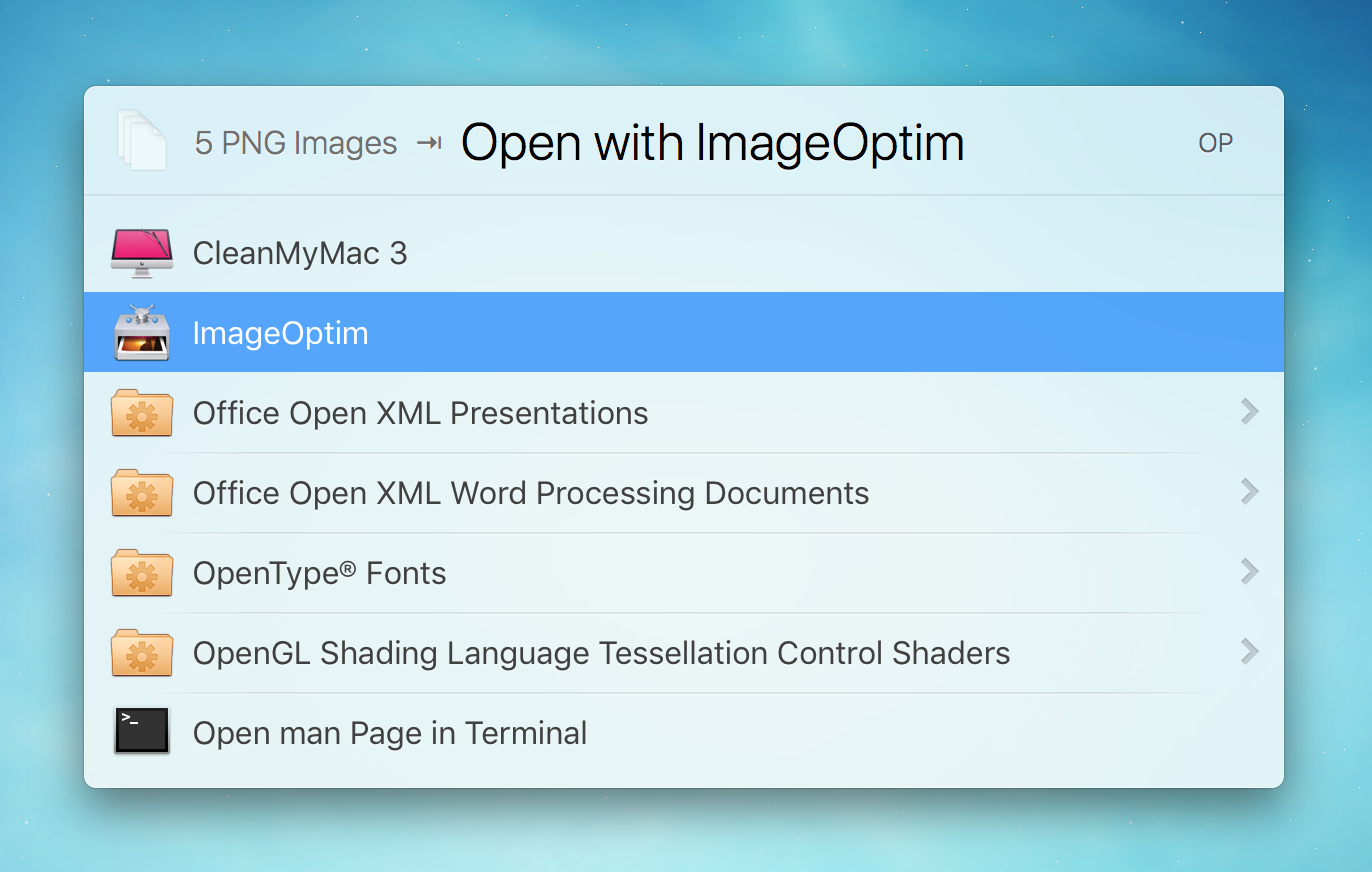Click the Terminal icon for man page

(142, 731)
